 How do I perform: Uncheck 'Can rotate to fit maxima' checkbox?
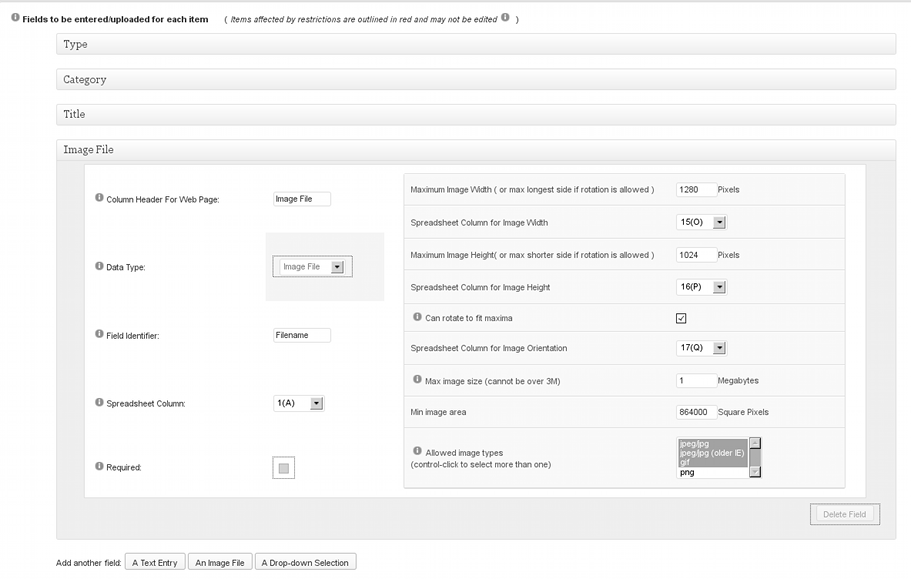(x=681, y=318)
